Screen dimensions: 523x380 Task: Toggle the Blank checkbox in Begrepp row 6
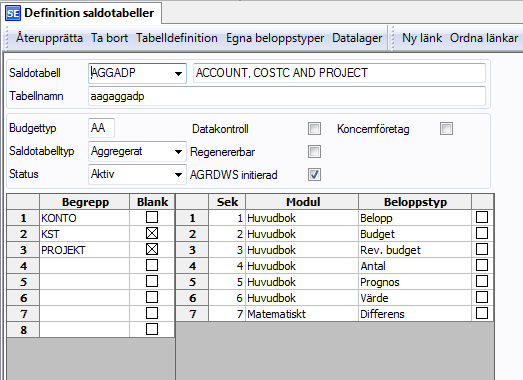point(152,298)
